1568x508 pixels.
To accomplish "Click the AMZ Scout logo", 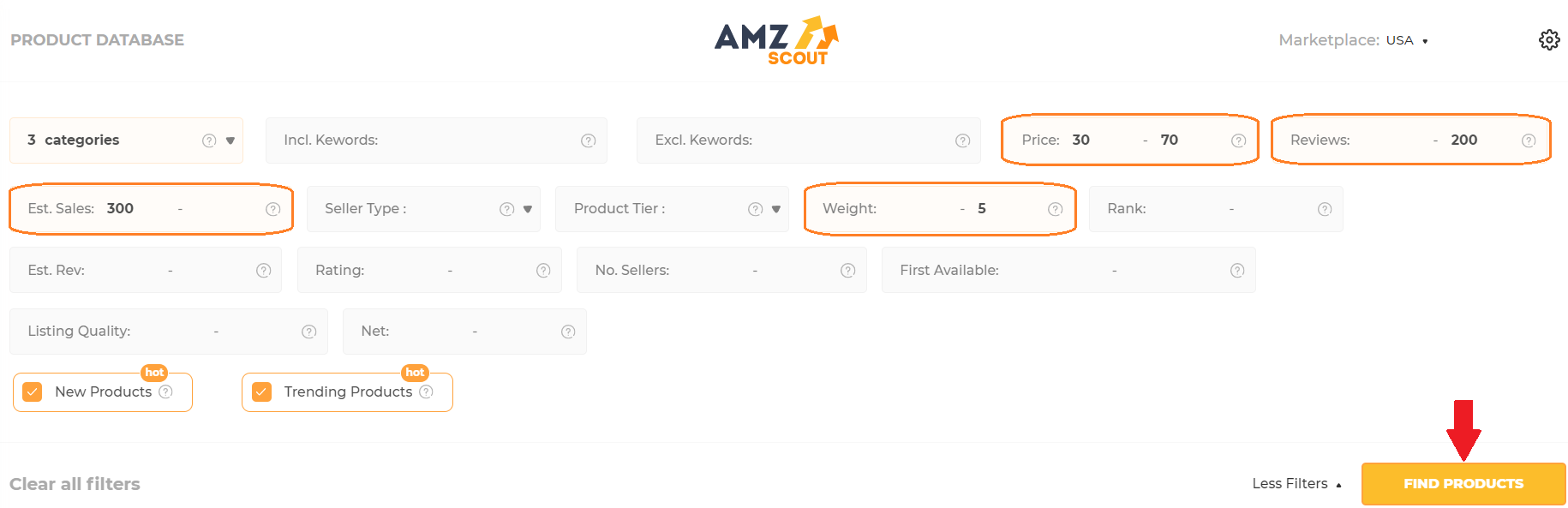I will point(775,39).
